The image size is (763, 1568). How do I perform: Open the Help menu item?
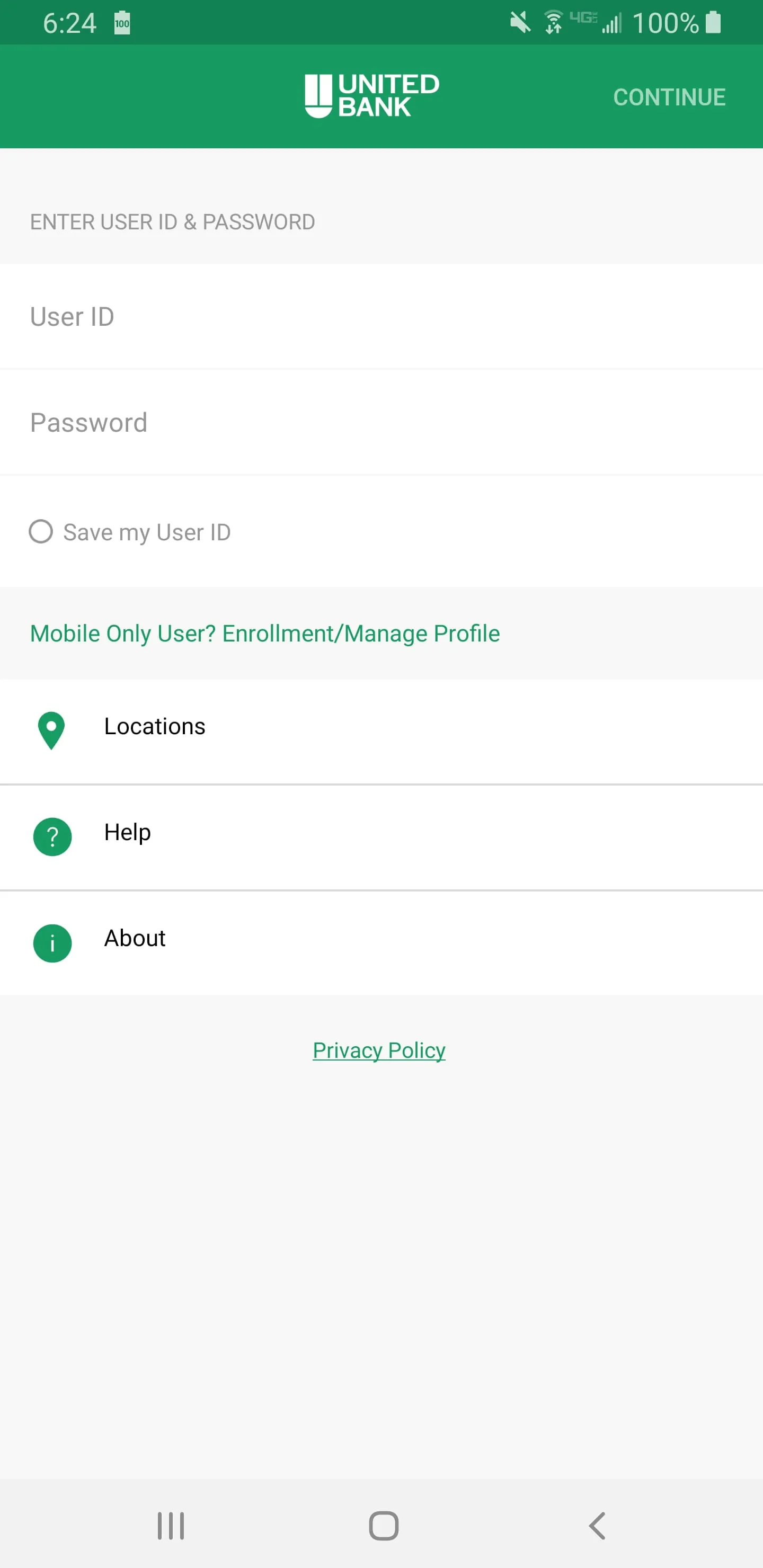pos(127,833)
